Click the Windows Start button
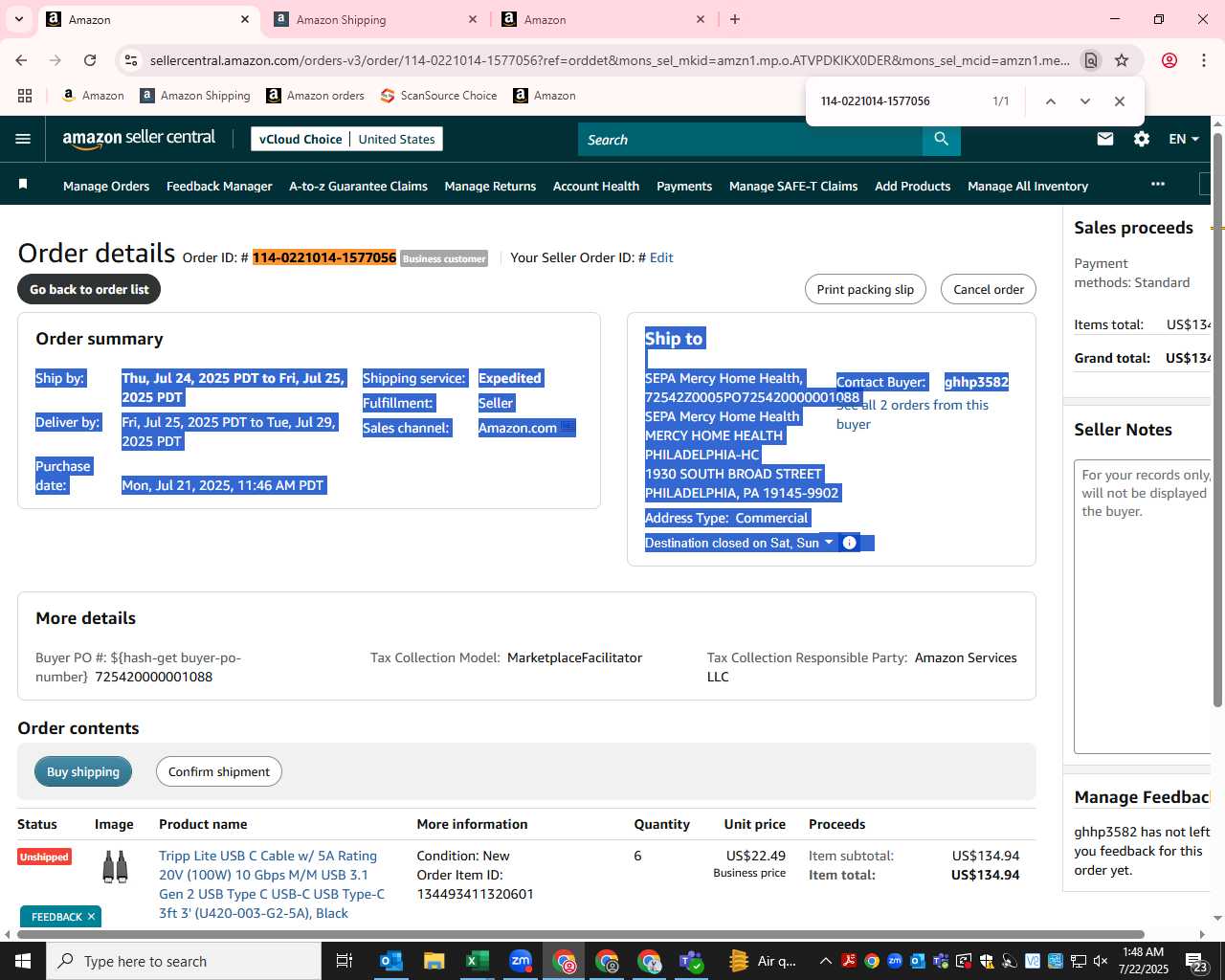This screenshot has height=980, width=1225. [x=23, y=961]
